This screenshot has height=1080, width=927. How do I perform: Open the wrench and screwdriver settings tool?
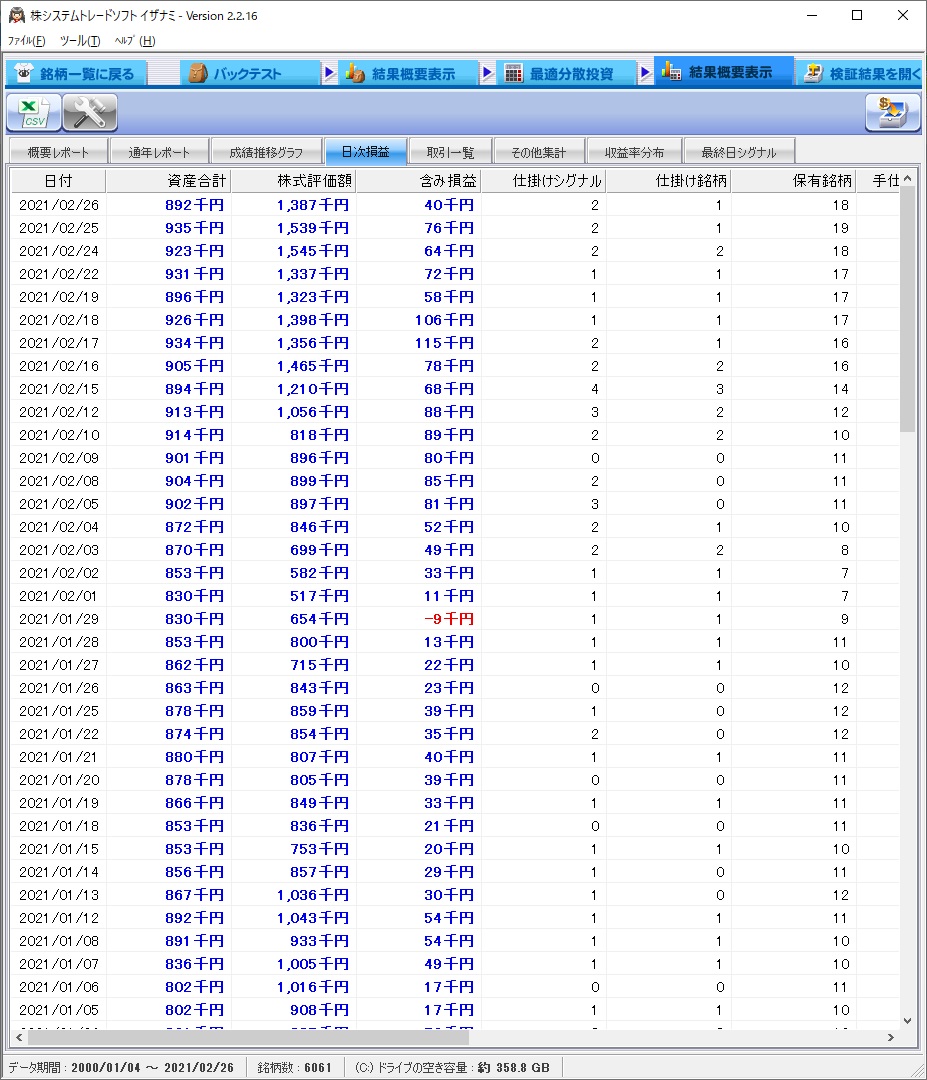(x=90, y=113)
